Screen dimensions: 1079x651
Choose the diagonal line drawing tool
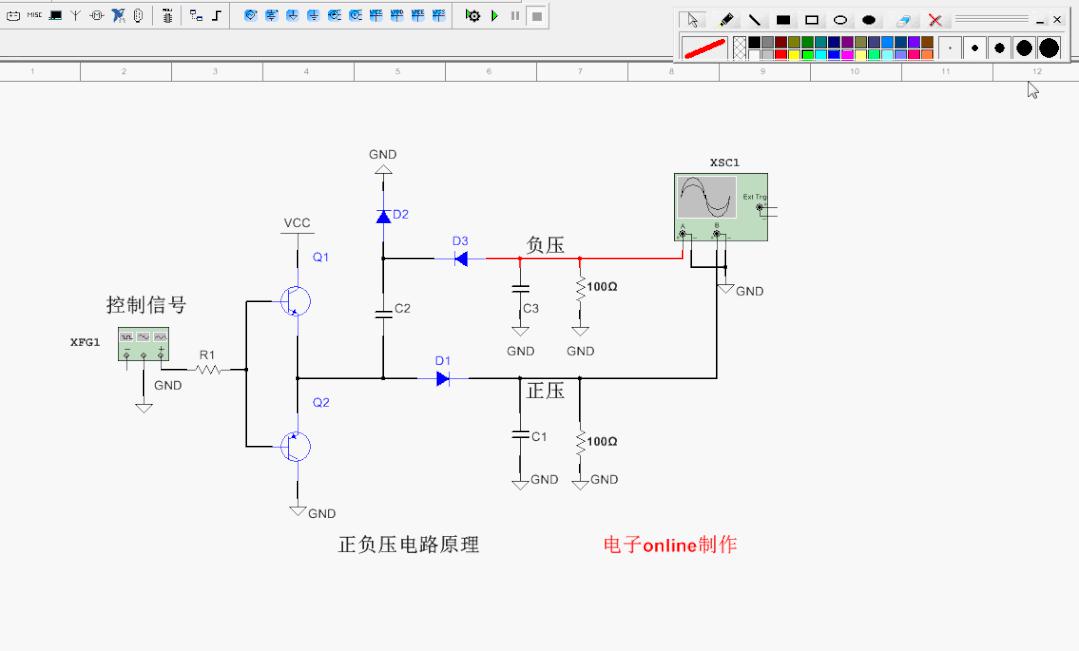coord(755,20)
